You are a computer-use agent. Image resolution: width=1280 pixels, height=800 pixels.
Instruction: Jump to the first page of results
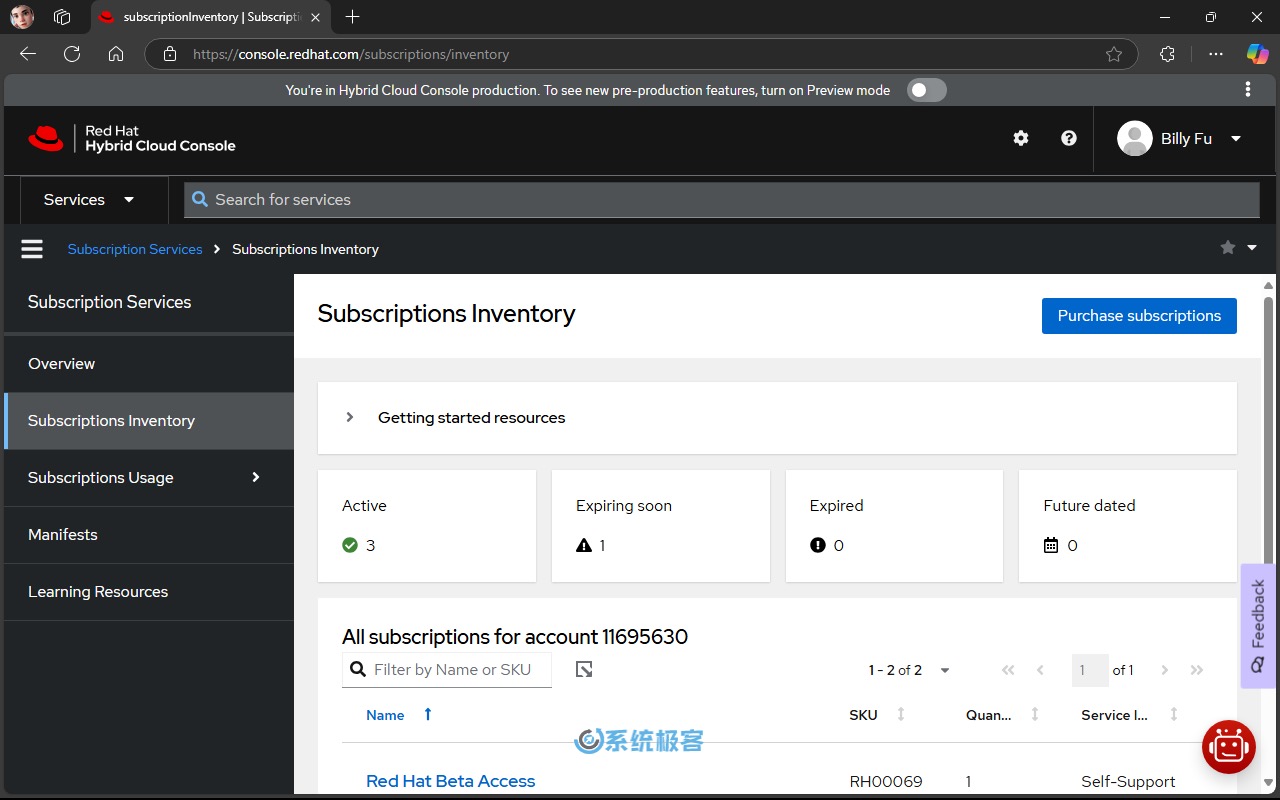click(1008, 670)
